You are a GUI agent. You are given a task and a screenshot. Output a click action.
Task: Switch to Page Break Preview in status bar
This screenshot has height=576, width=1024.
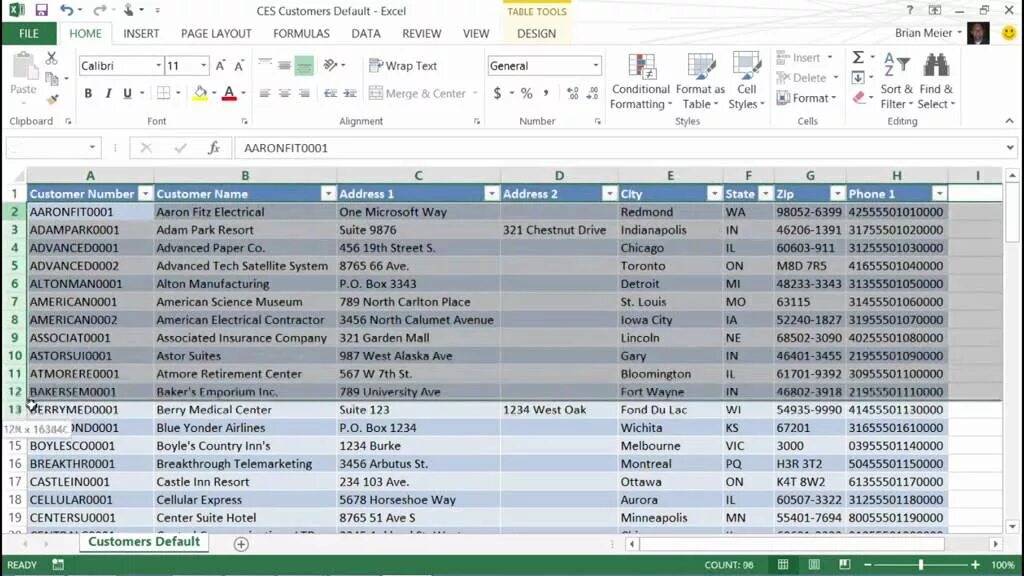click(x=844, y=564)
